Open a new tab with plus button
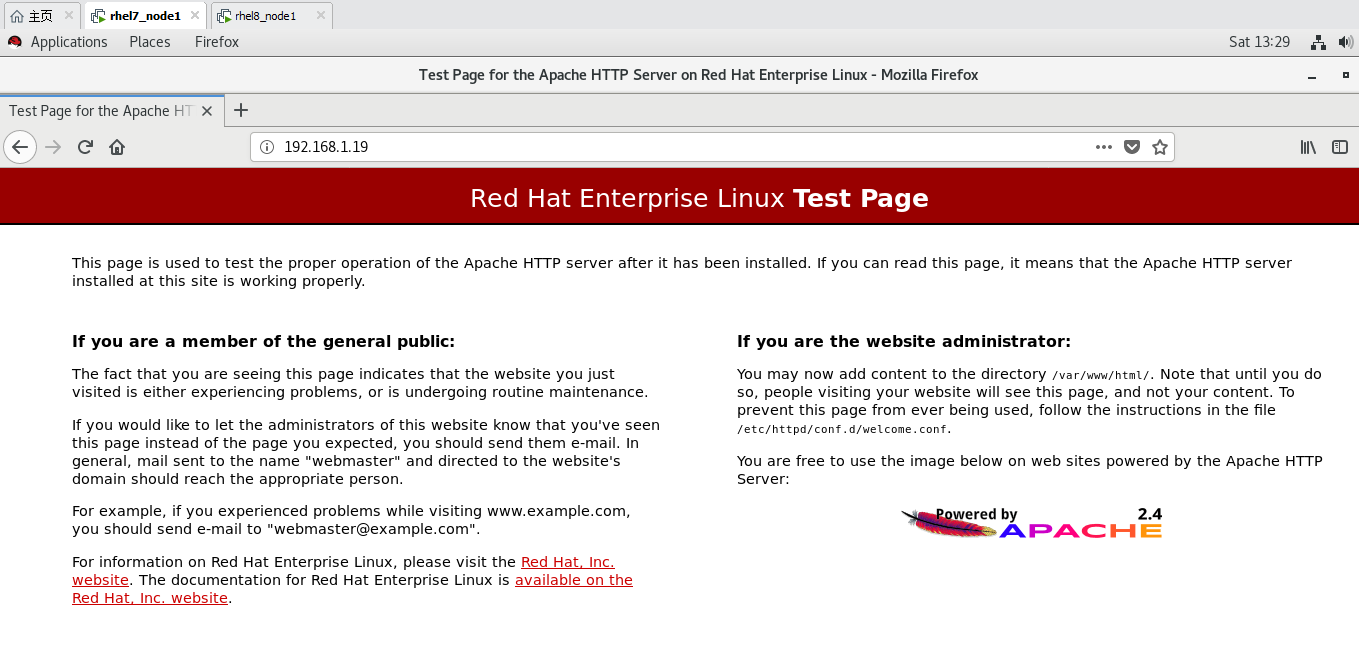The height and width of the screenshot is (650, 1359). point(240,110)
